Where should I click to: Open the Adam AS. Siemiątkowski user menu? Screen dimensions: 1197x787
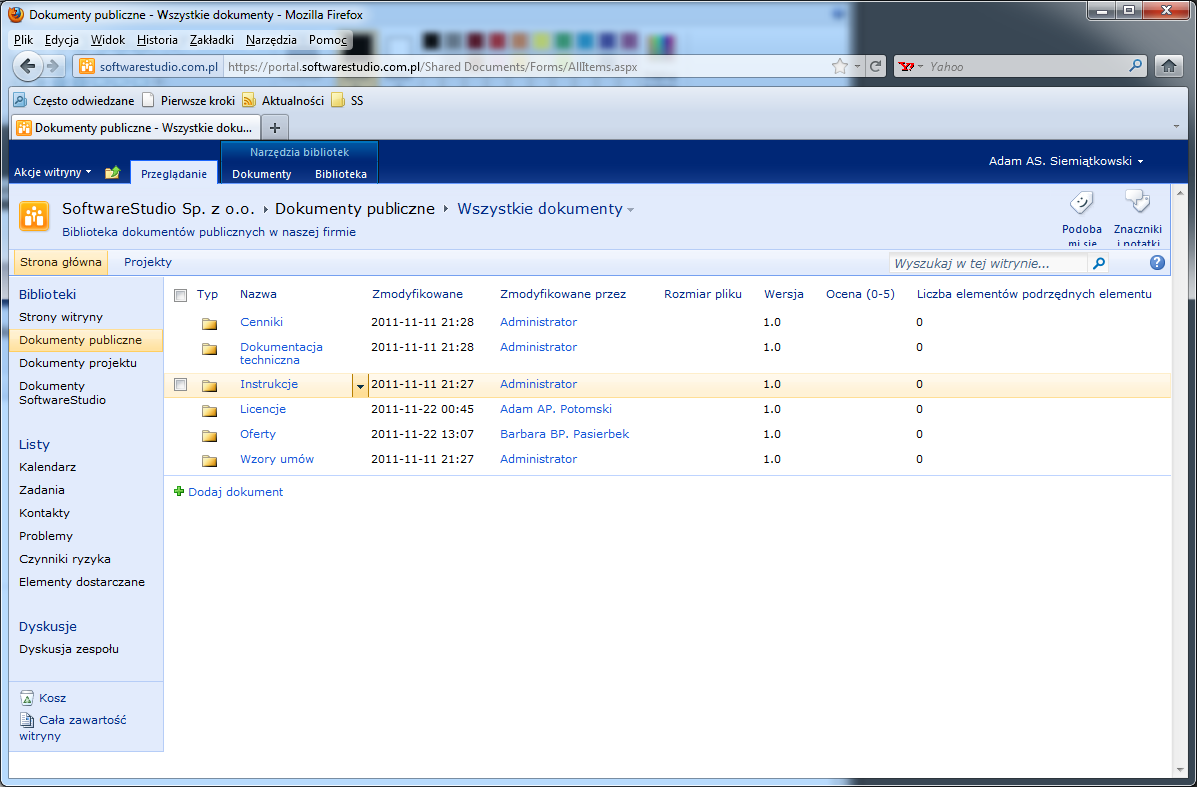click(1066, 161)
